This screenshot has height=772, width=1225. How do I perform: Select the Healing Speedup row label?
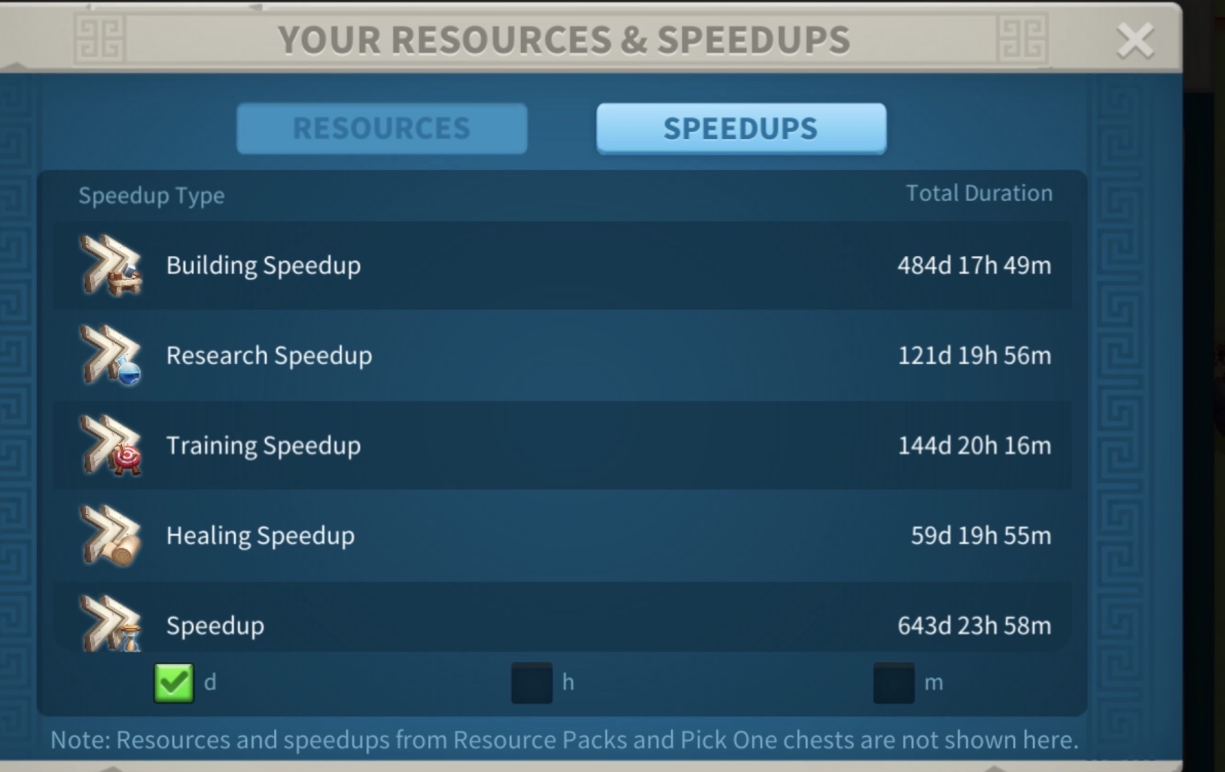click(260, 536)
